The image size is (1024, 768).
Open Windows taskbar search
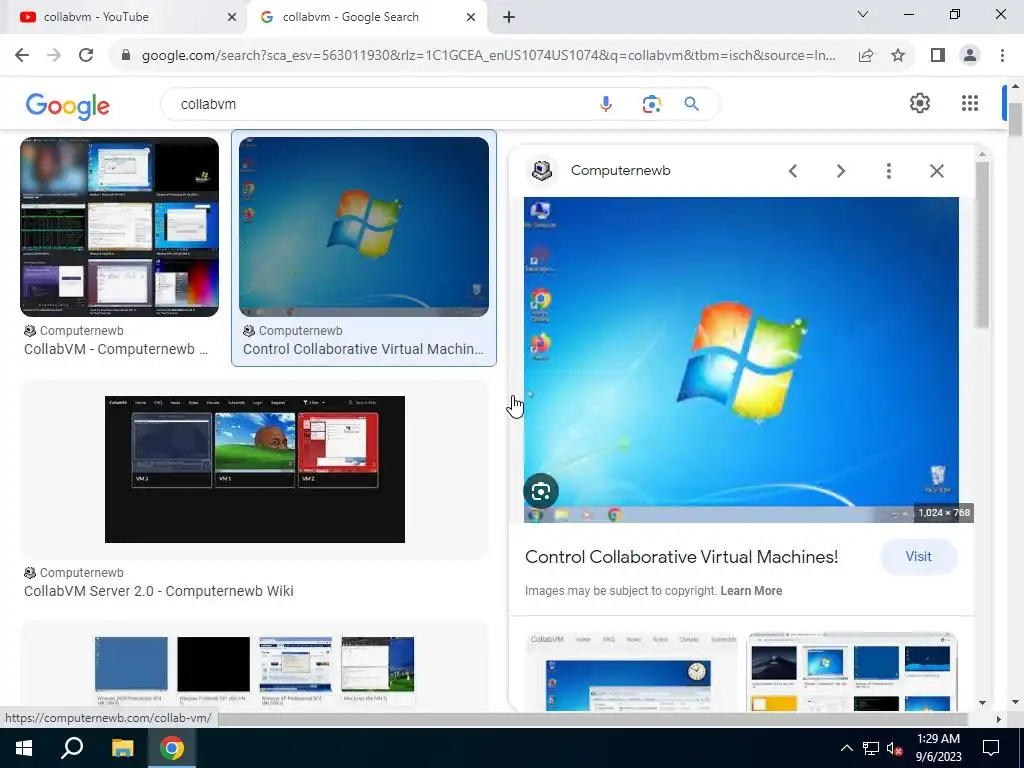[72, 748]
